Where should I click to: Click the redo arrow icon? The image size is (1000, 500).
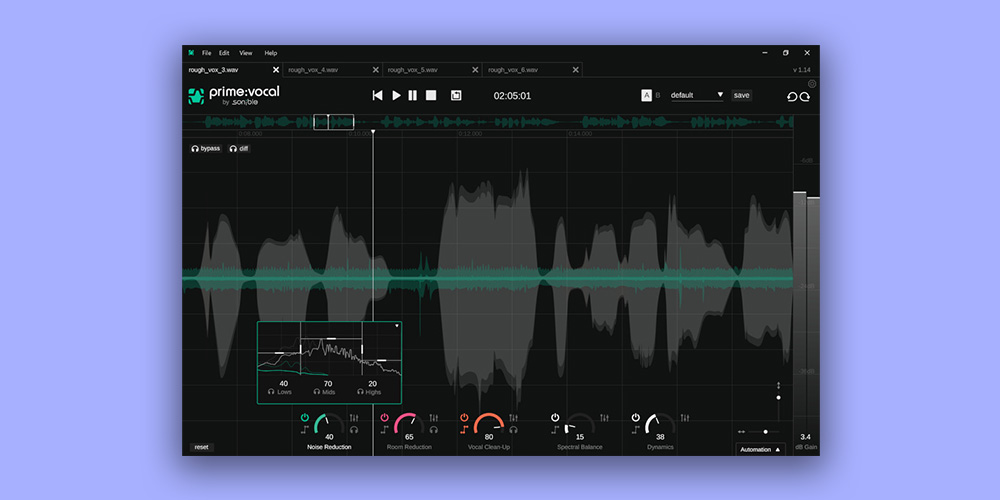coord(805,96)
